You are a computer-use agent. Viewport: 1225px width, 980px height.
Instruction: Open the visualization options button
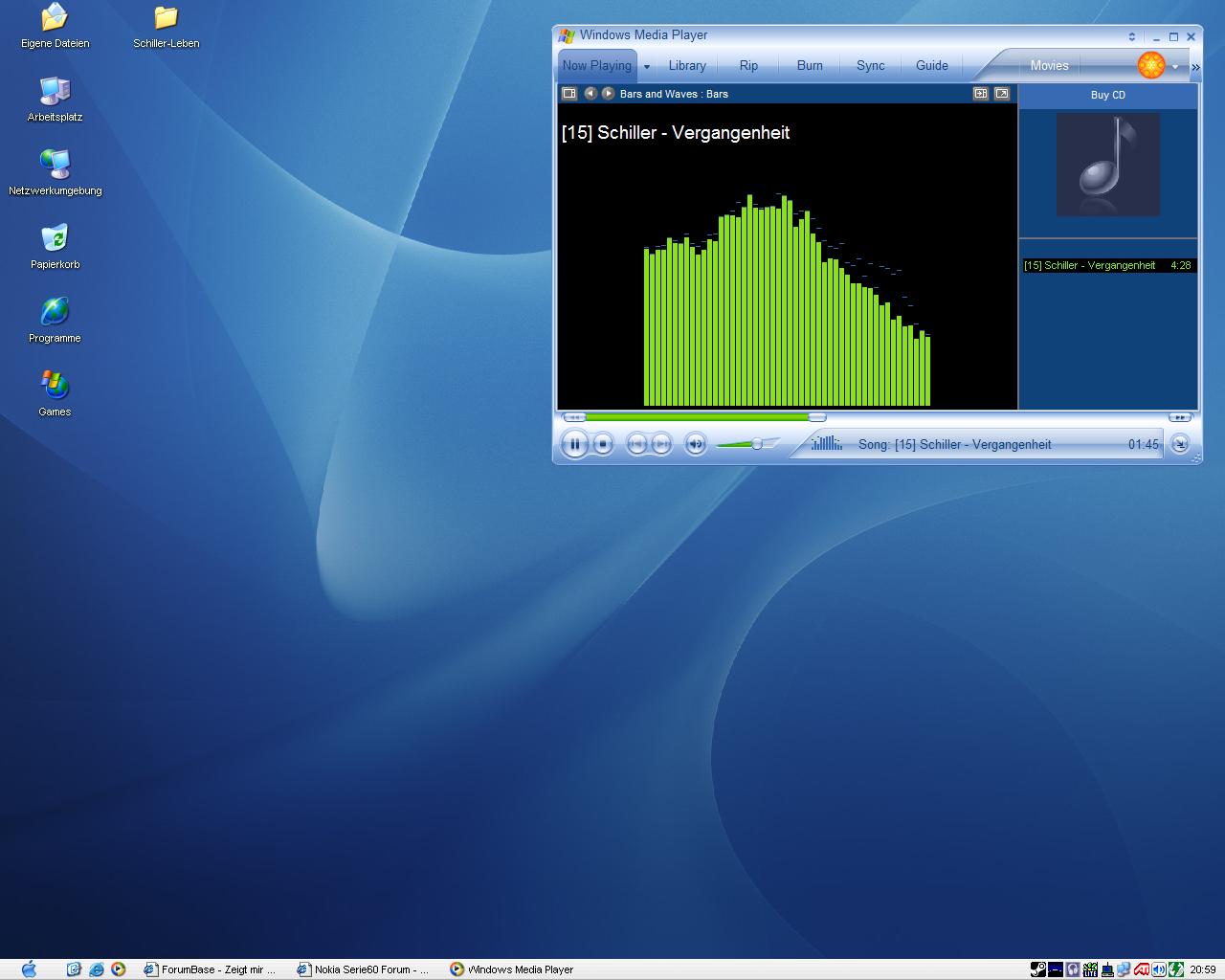click(569, 93)
